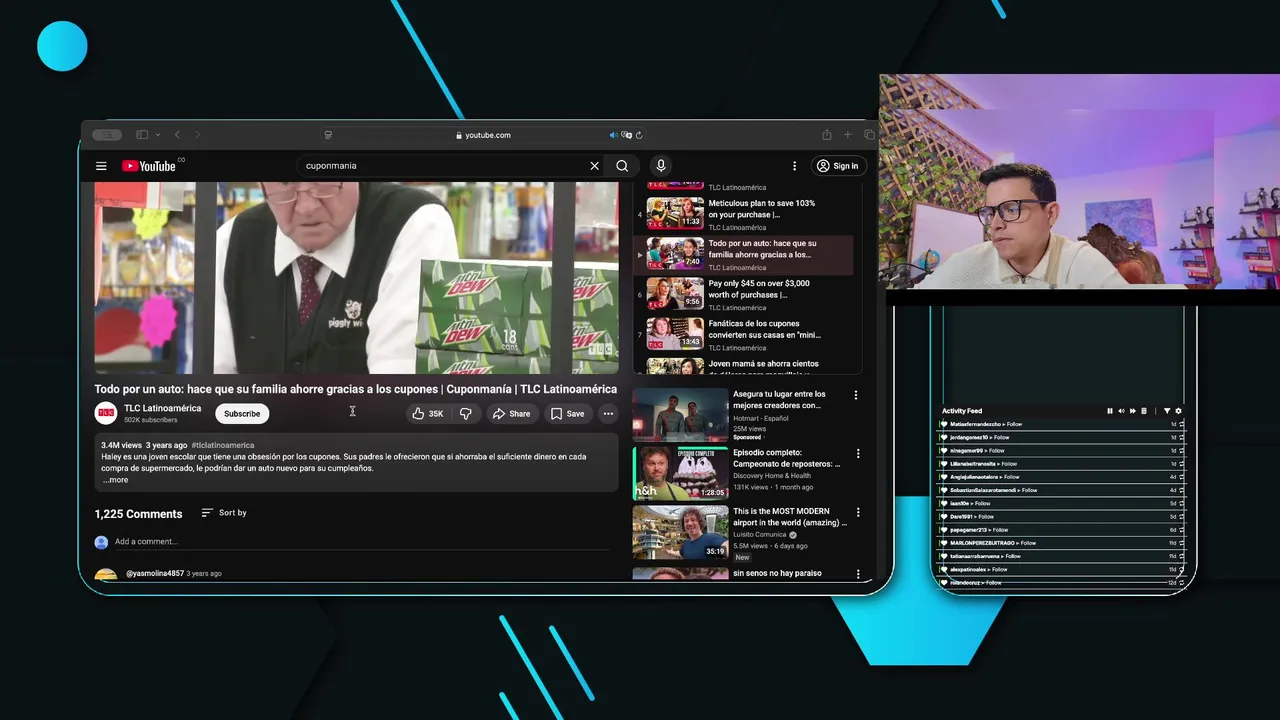Clear Activity Feed with trash icon

[x=1144, y=411]
